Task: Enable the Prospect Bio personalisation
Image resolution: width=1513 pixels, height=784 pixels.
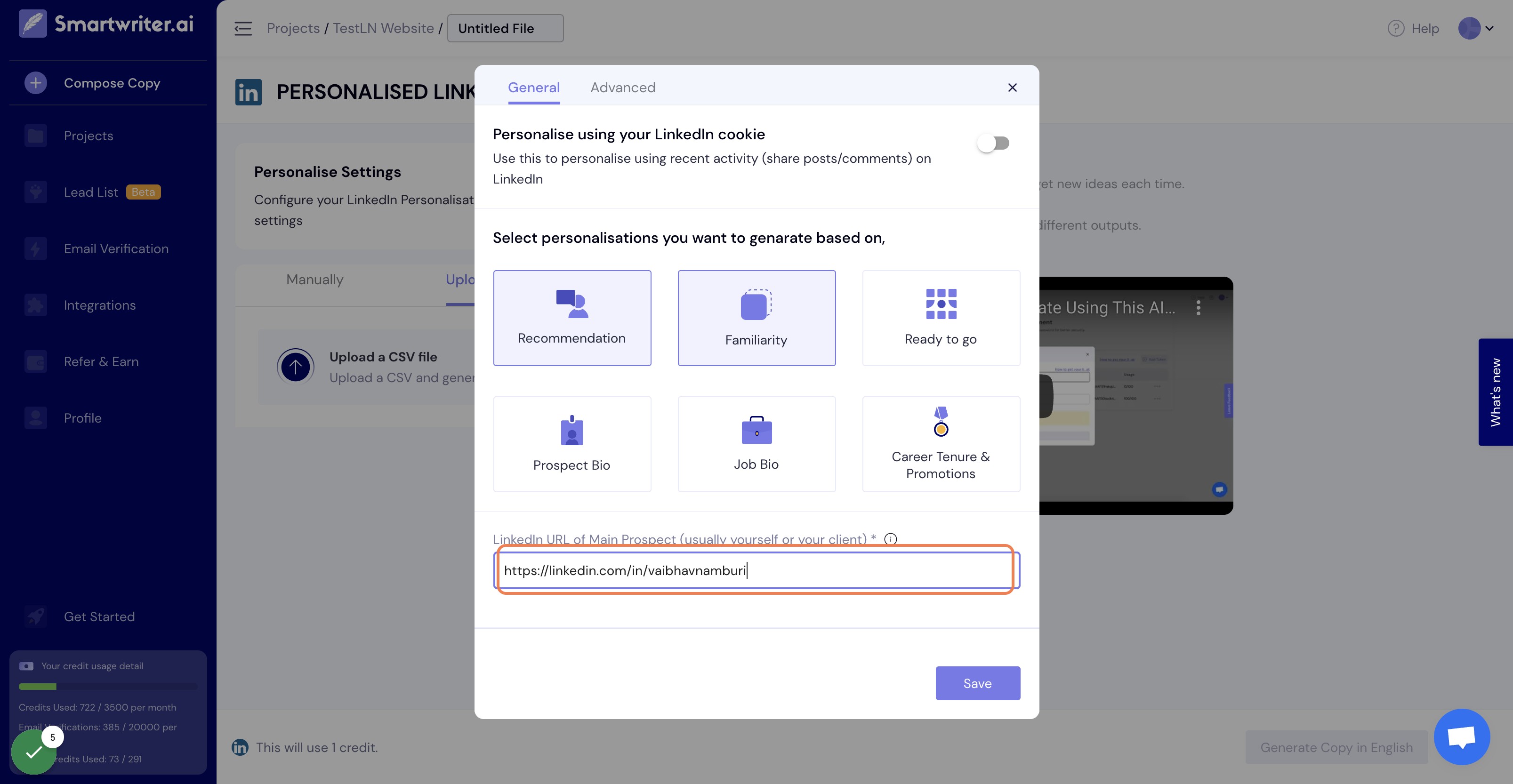Action: tap(572, 444)
